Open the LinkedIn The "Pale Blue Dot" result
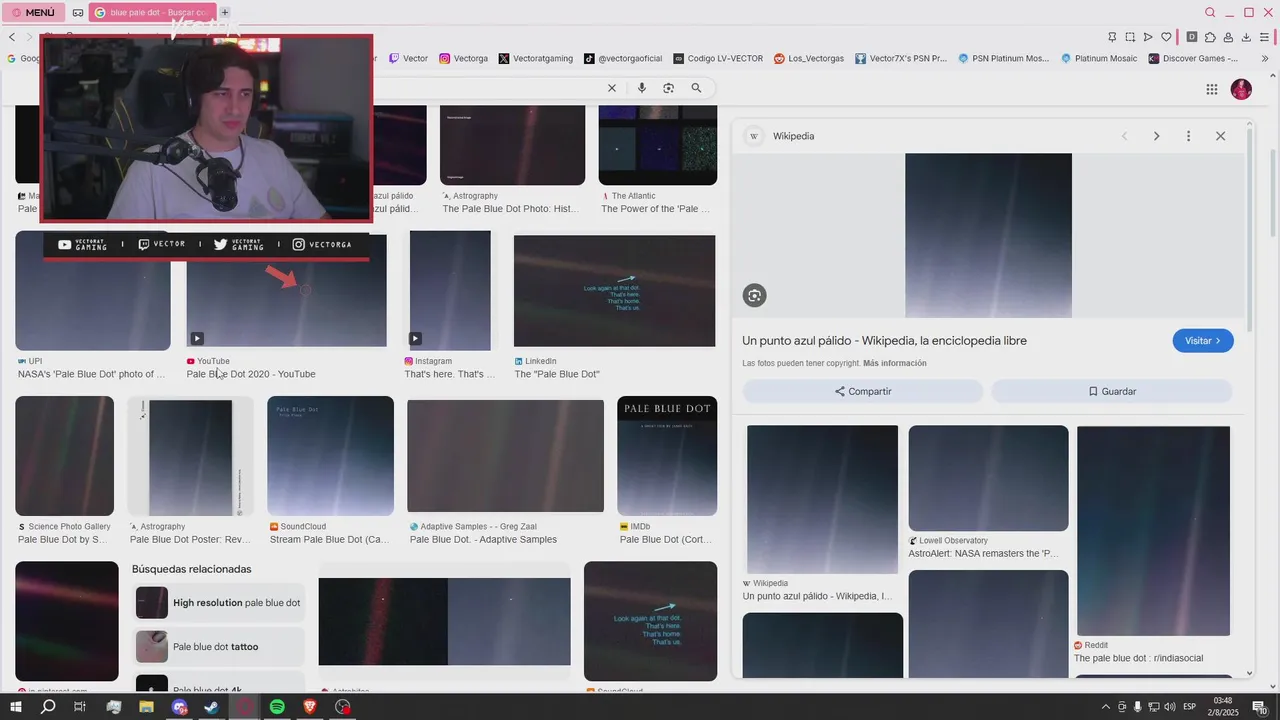The height and width of the screenshot is (720, 1280). [x=614, y=291]
